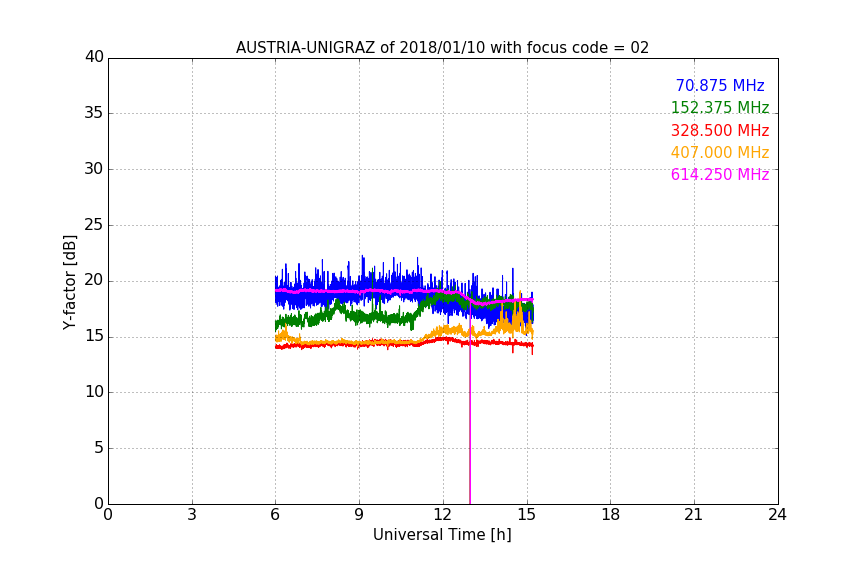The width and height of the screenshot is (864, 576).
Task: Click the 25 tick on the Y-factor axis
Action: [x=94, y=225]
